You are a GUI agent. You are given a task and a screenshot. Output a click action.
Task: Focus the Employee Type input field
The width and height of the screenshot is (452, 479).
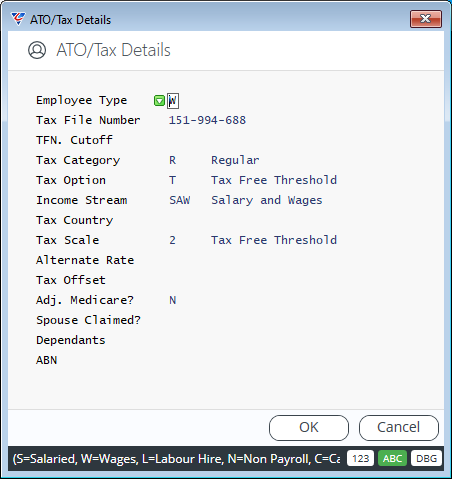point(173,101)
